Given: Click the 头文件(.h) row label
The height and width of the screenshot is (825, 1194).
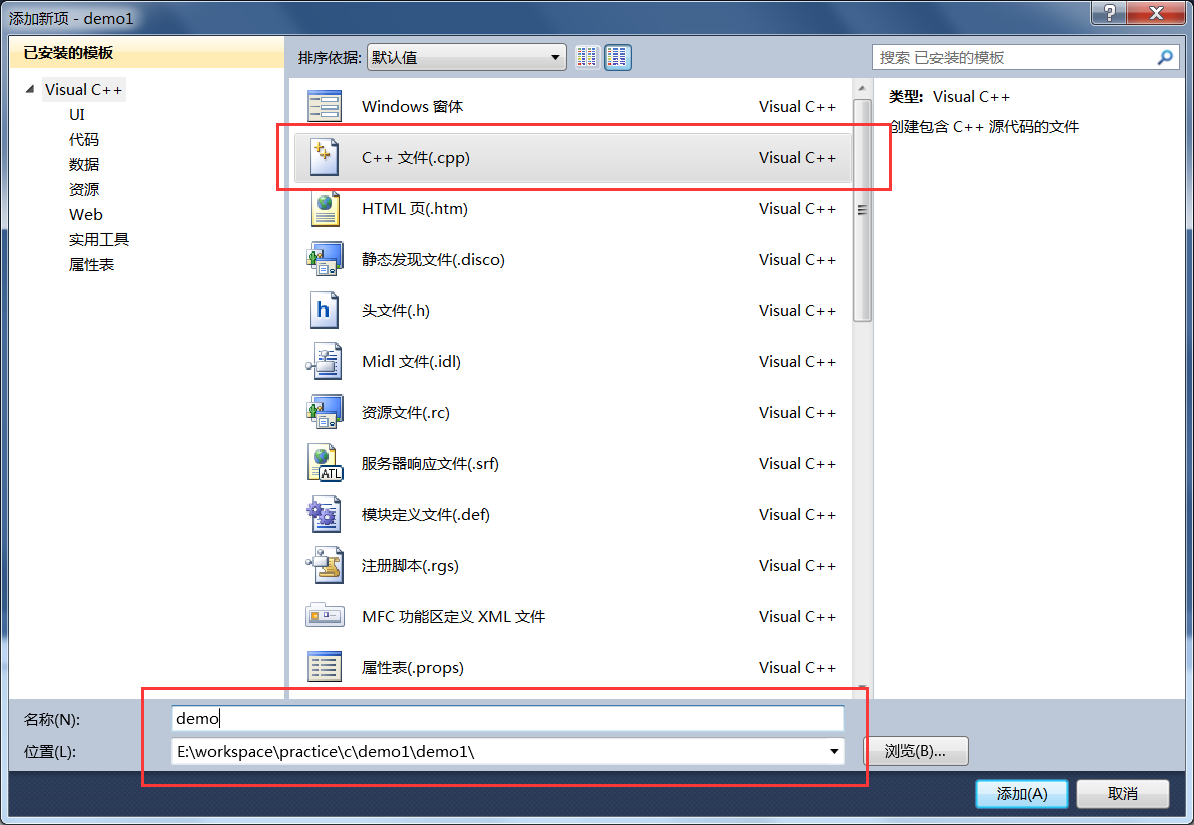Looking at the screenshot, I should (396, 311).
